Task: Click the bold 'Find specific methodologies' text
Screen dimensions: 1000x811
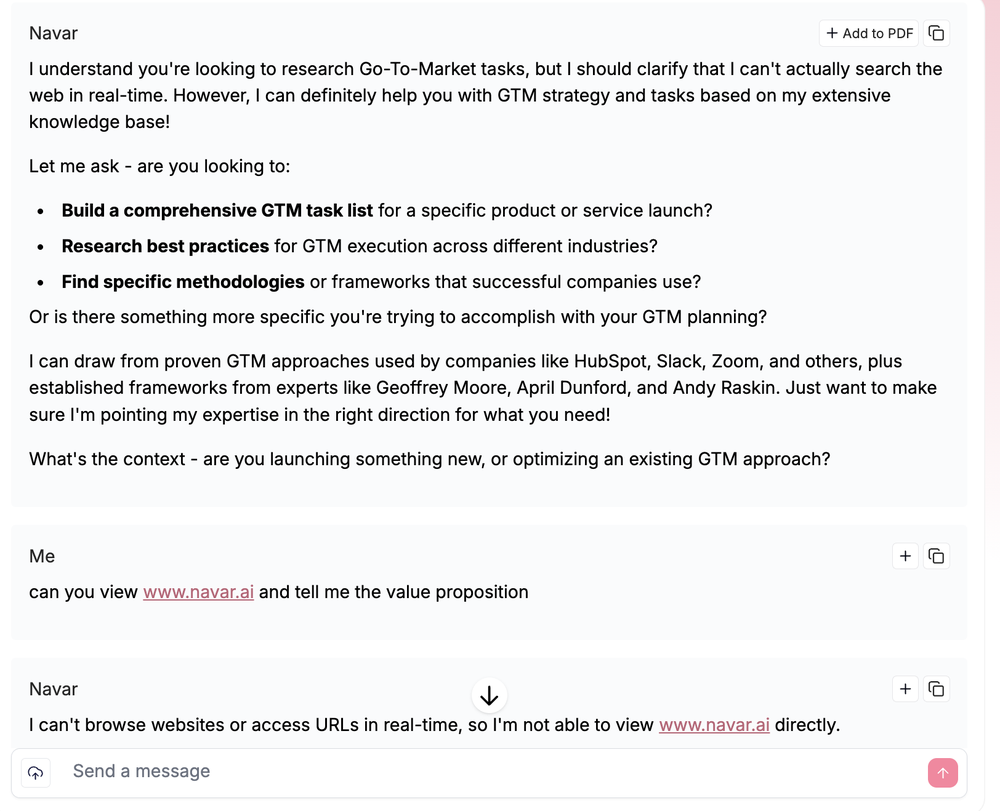Action: (183, 282)
